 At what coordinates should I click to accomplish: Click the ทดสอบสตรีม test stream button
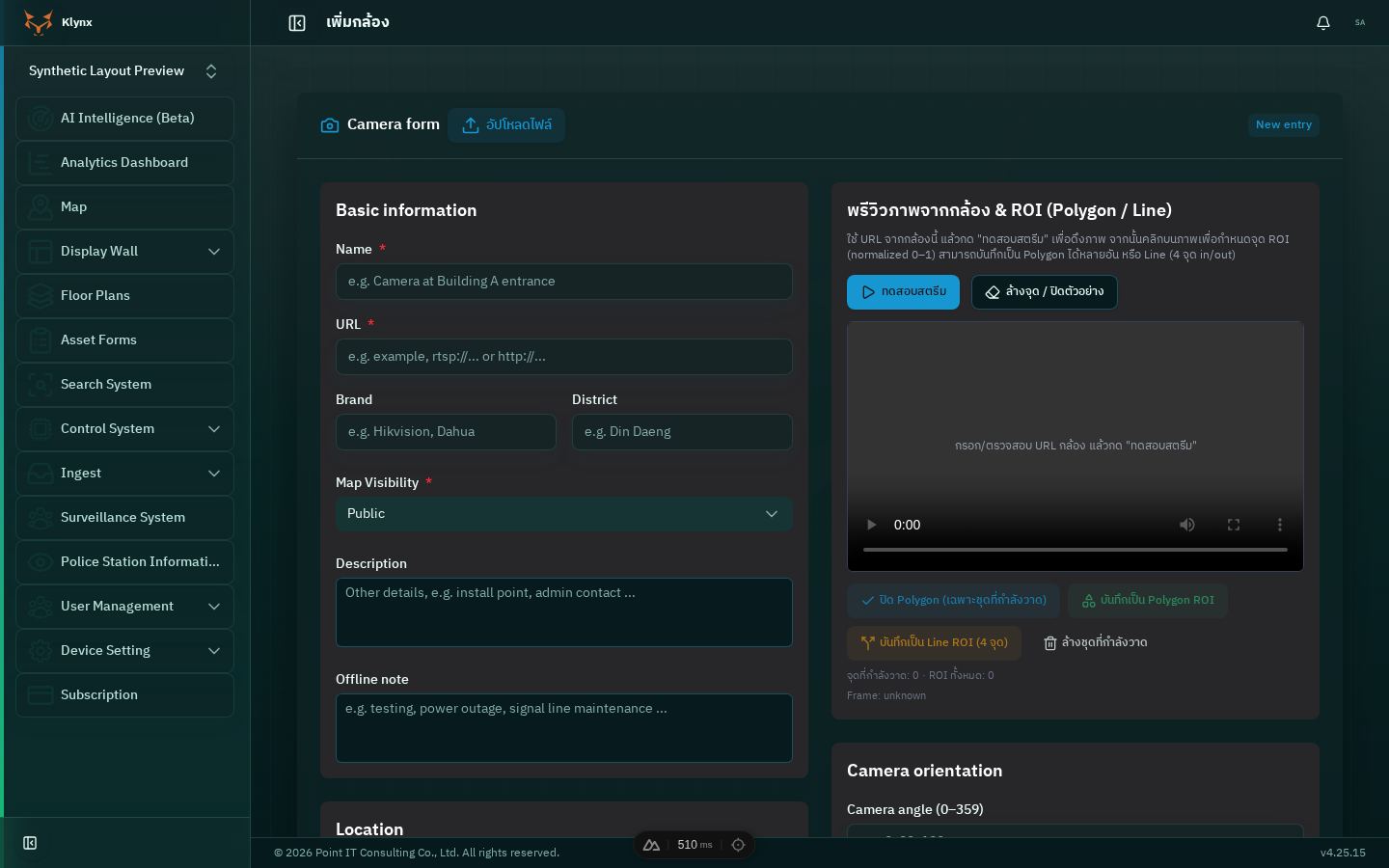tap(903, 292)
